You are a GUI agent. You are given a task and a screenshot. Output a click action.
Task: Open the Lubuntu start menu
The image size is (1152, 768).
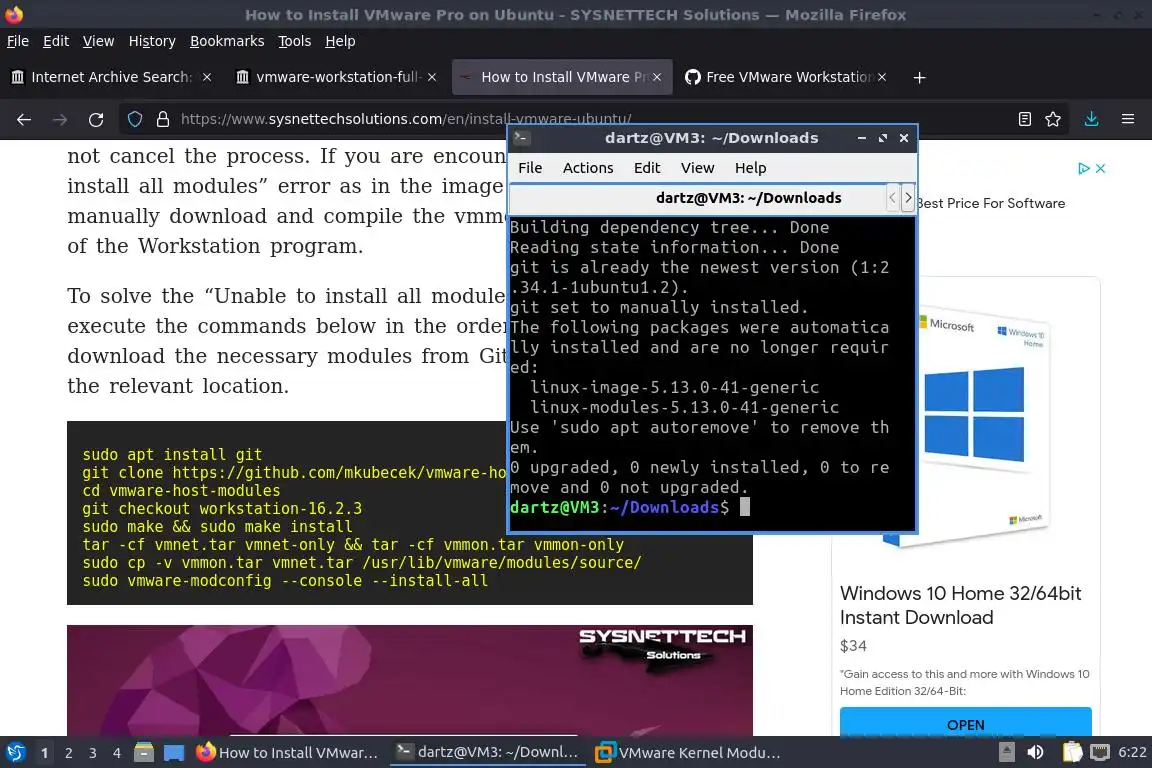point(16,753)
